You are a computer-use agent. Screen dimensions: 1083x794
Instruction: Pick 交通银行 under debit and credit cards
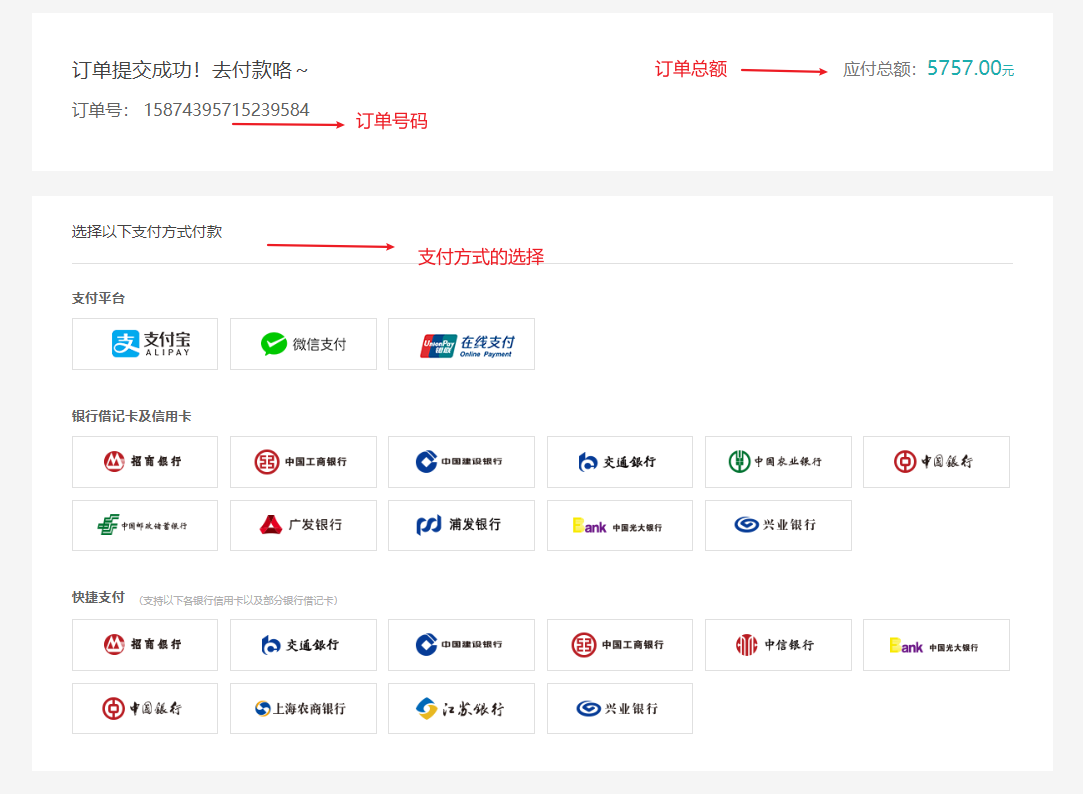pos(620,462)
